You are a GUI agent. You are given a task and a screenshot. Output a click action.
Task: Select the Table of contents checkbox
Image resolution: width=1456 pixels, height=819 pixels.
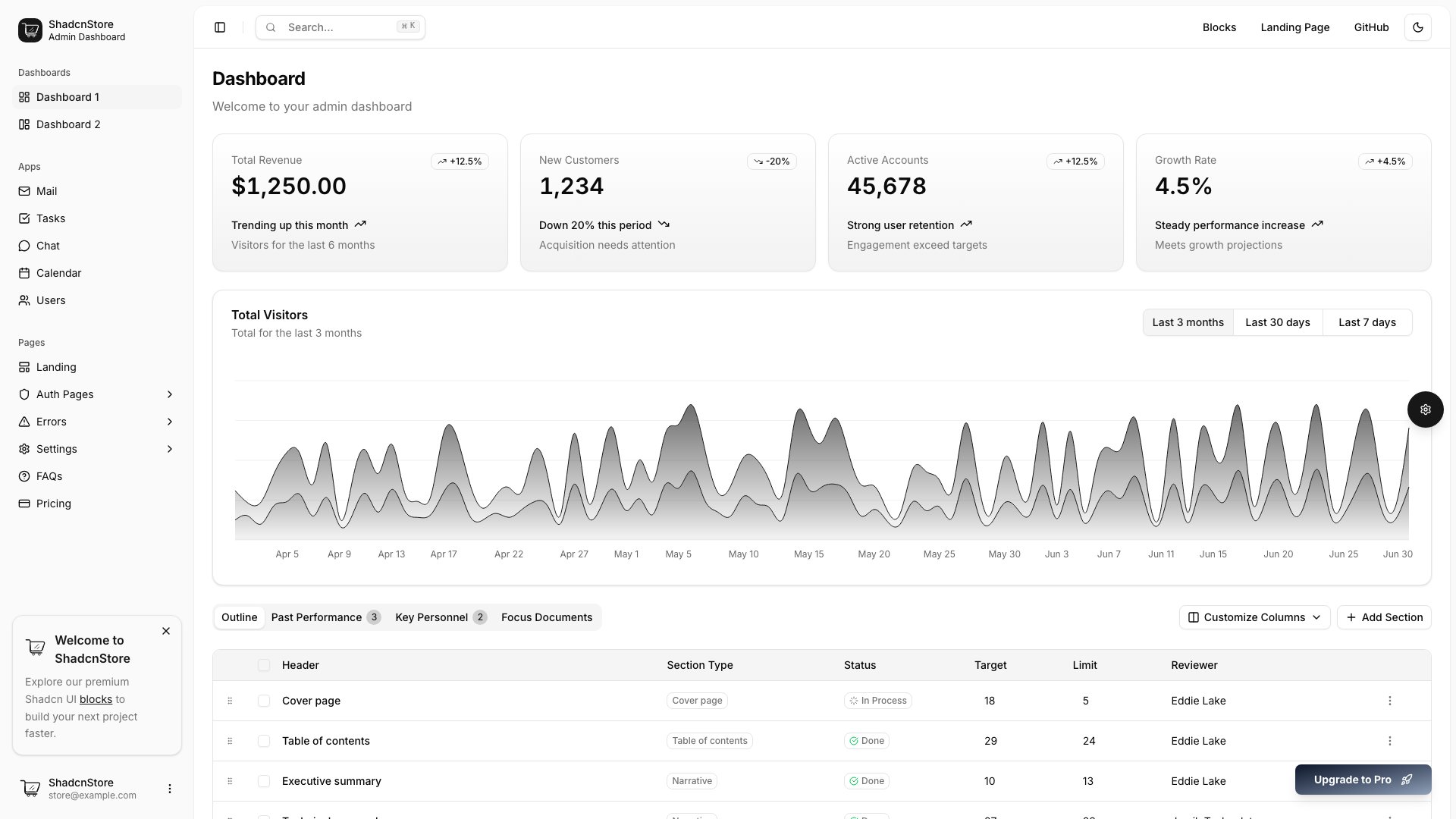pyautogui.click(x=264, y=741)
